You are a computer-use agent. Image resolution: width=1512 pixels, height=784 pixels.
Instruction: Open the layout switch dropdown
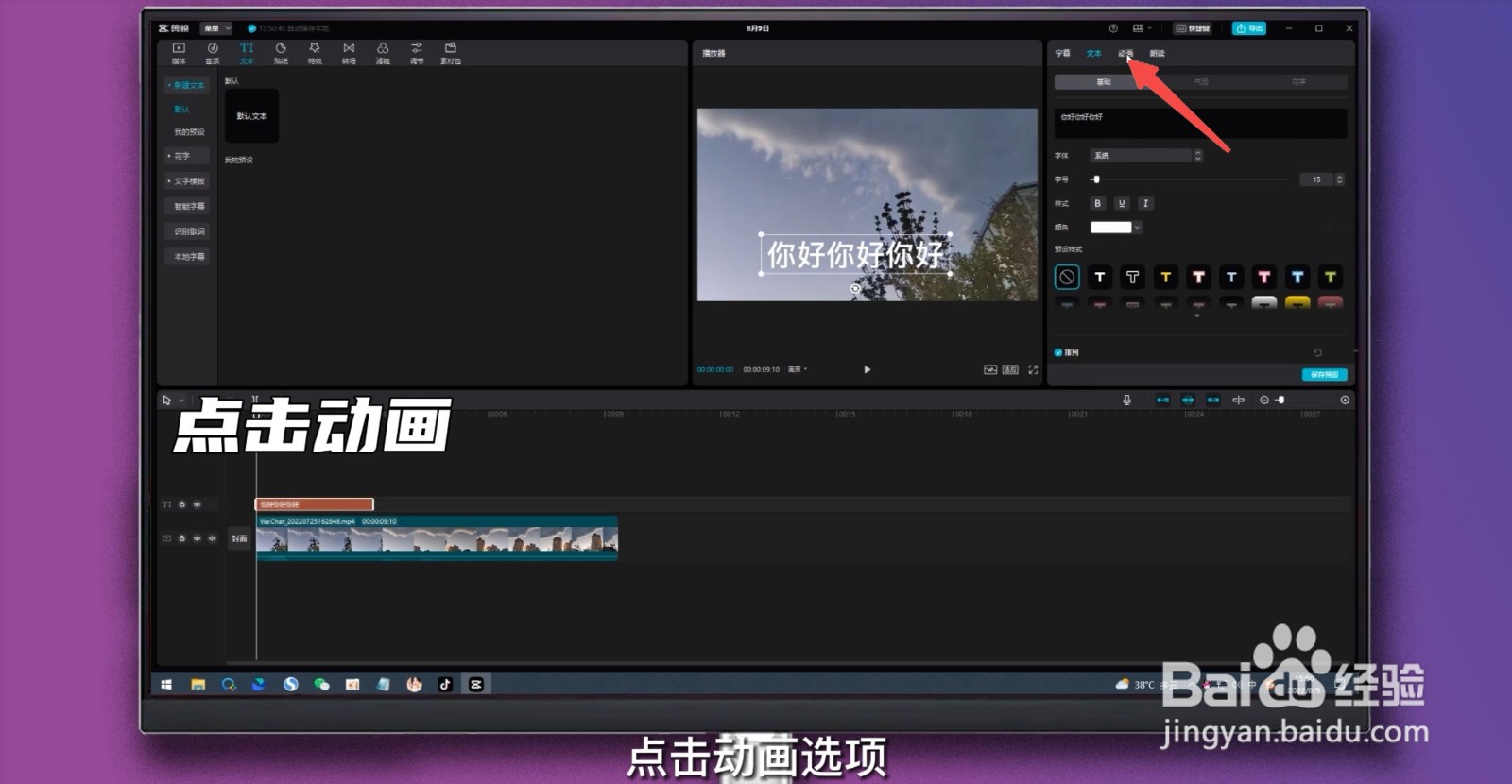pos(1143,28)
